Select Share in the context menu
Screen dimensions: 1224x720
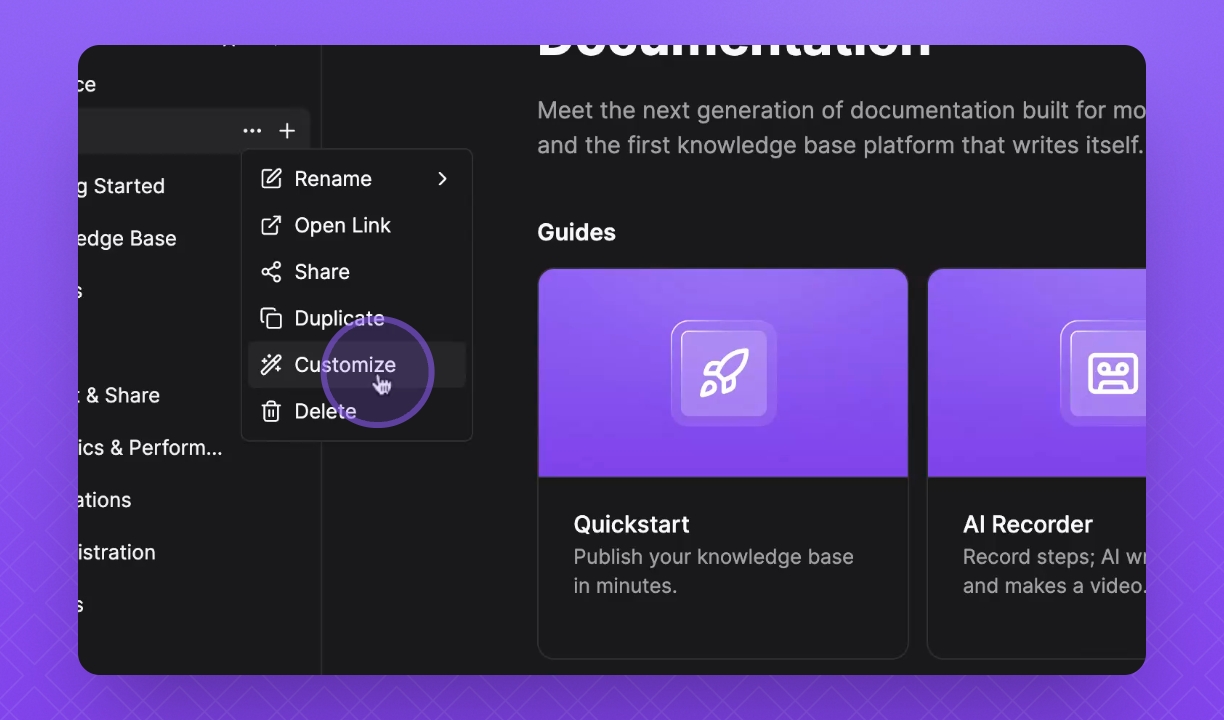tap(357, 272)
